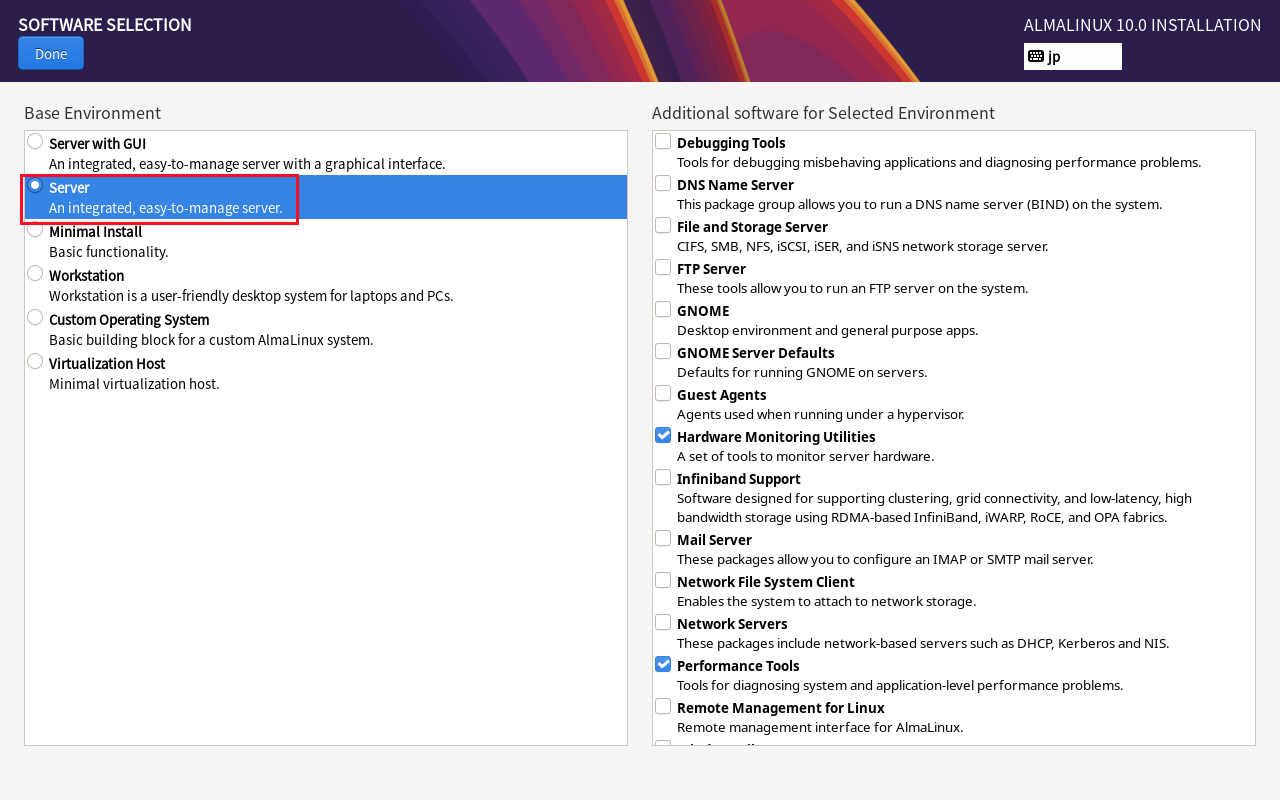This screenshot has height=800, width=1280.
Task: Click 'Defaults for running GNOME on servers.' text
Action: click(802, 372)
